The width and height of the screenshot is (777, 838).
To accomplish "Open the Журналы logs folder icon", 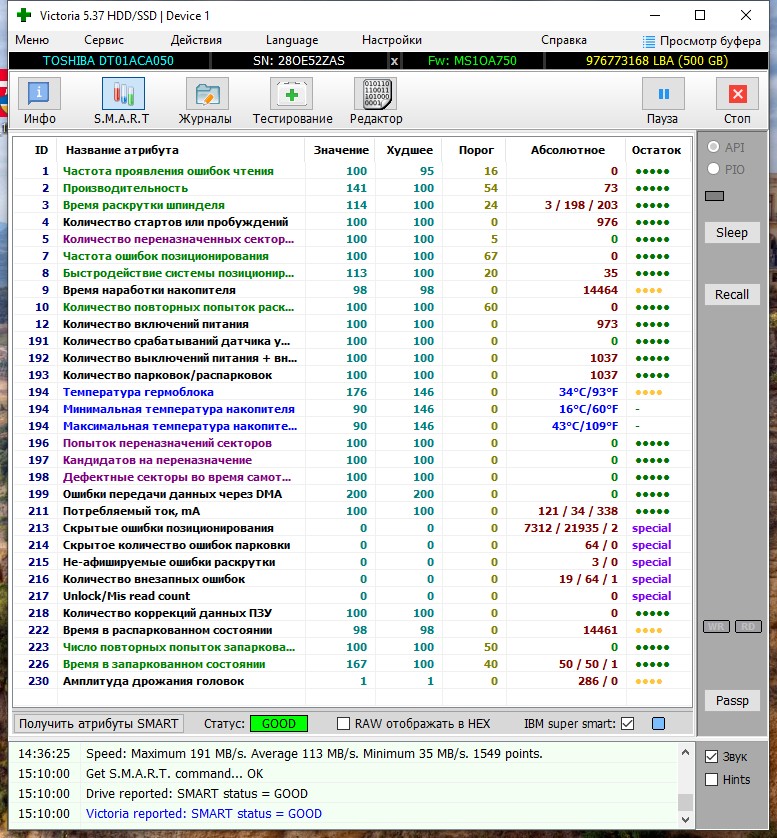I will pyautogui.click(x=207, y=94).
